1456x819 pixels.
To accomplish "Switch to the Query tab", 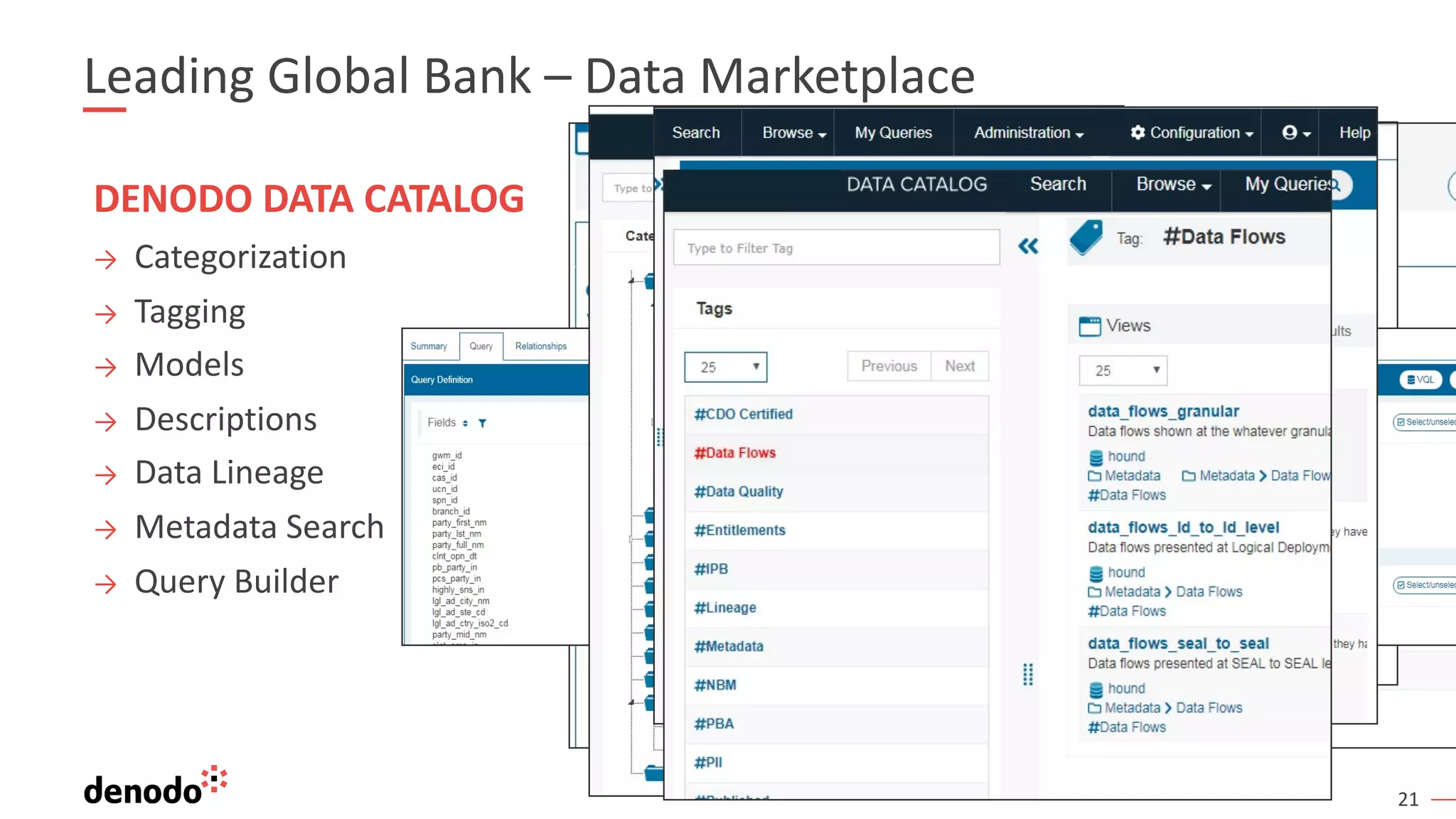I will coord(481,346).
